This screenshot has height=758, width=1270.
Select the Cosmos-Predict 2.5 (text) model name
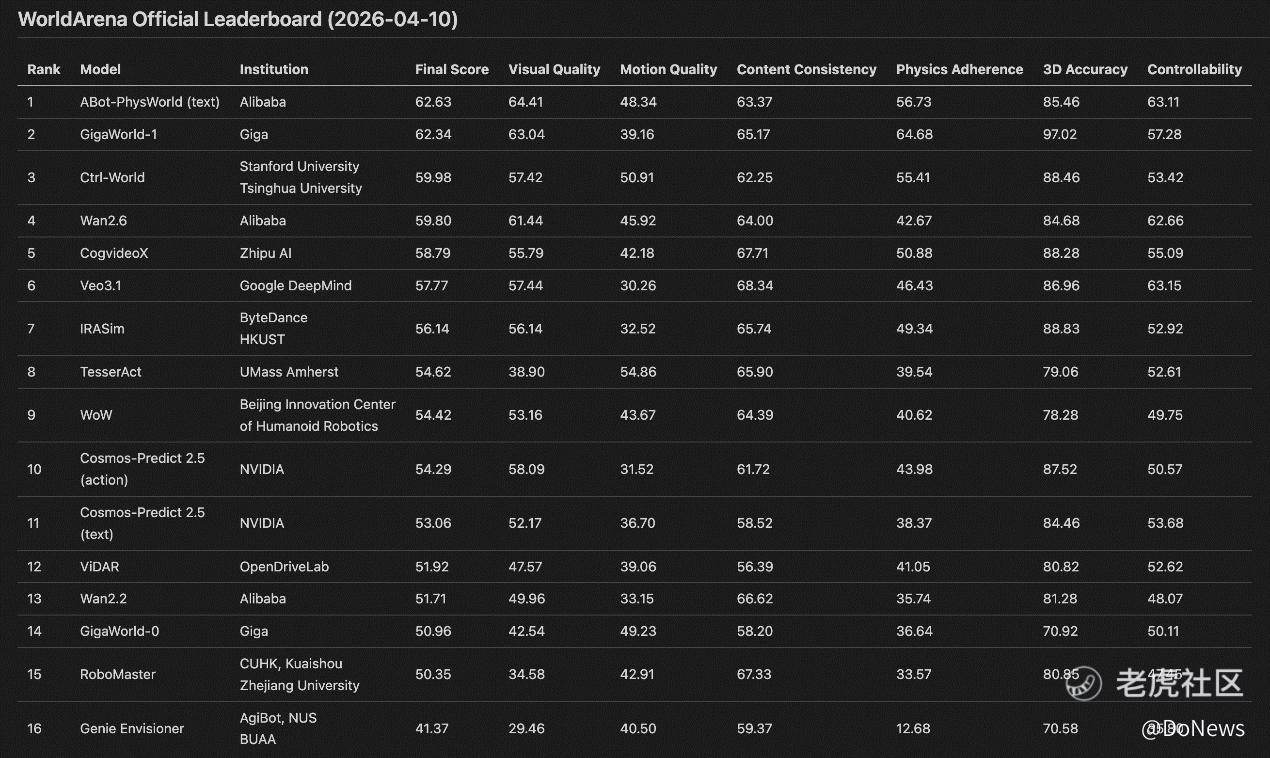coord(142,523)
